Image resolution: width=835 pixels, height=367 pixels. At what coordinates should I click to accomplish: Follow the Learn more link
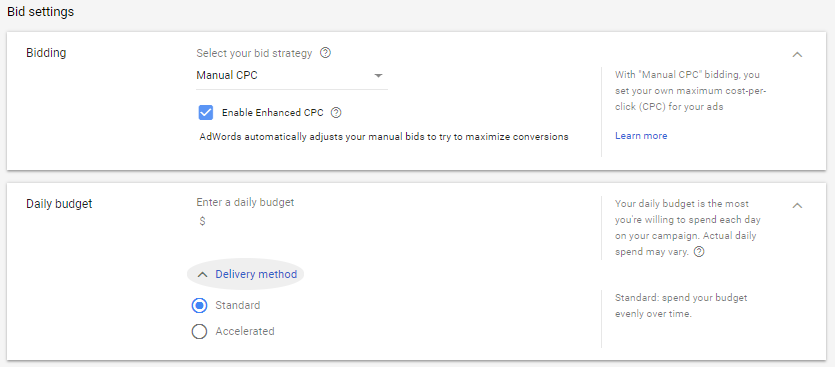tap(641, 136)
